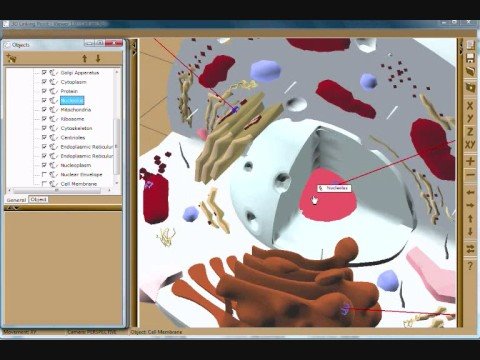Select the Protein tree row
This screenshot has height=360, width=480.
(69, 91)
